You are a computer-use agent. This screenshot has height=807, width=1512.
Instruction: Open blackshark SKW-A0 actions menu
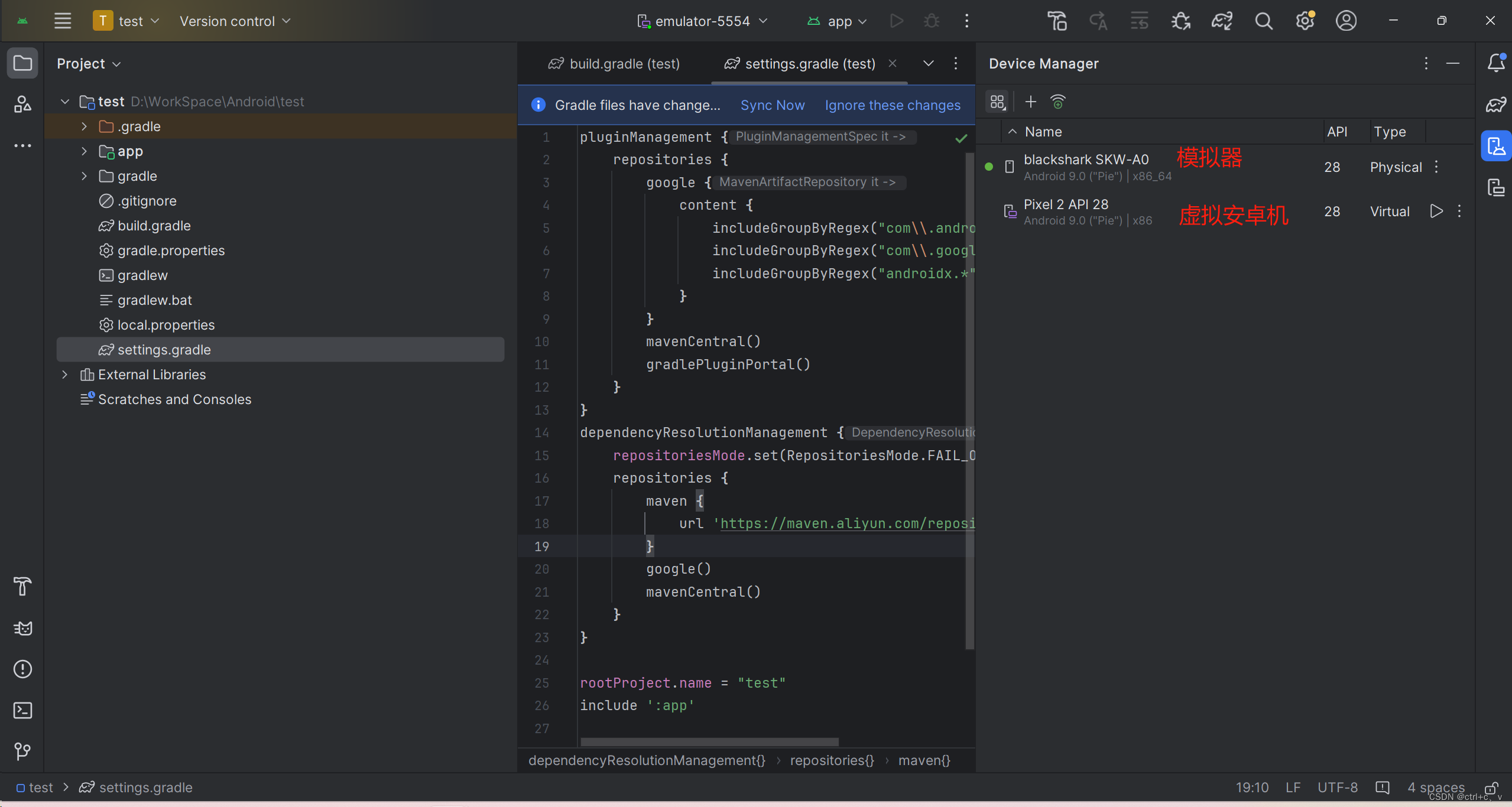click(1436, 167)
